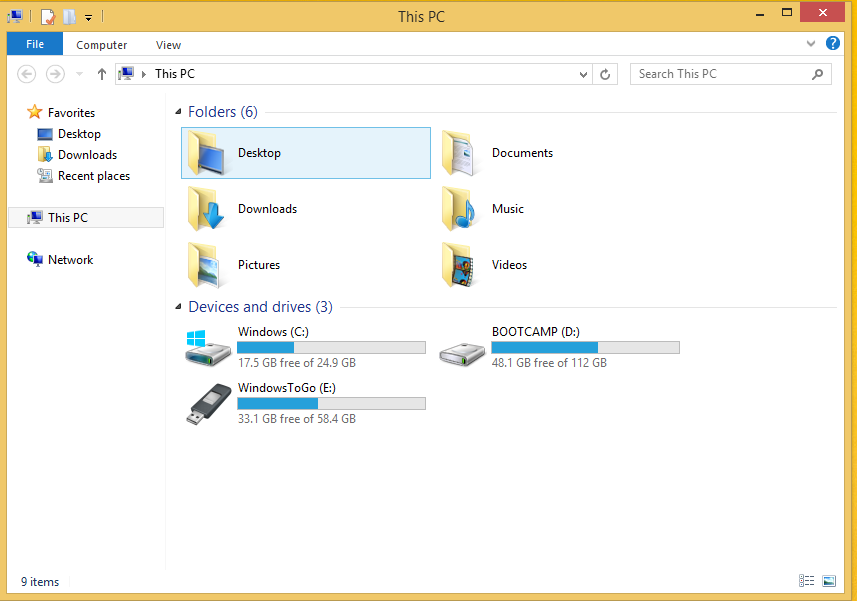Screen dimensions: 857x601
Task: Select the WindowsToGo (E:) USB drive icon
Action: pyautogui.click(x=209, y=404)
